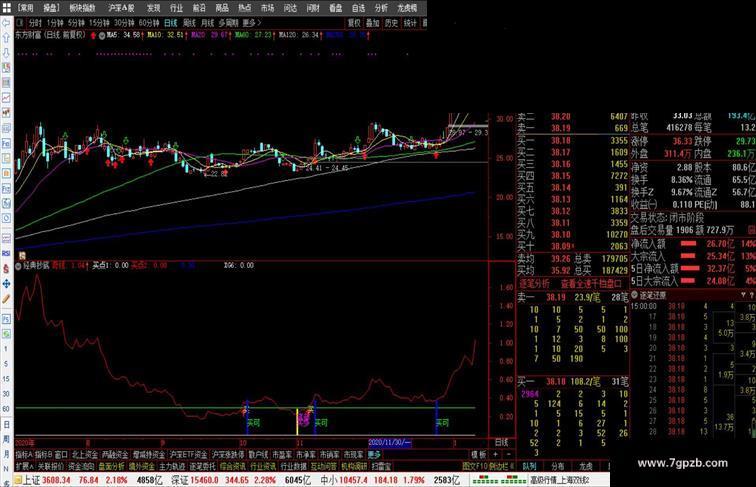Select the 资金流向 bottom tab
Viewport: 756px width, 487px height.
81,466
